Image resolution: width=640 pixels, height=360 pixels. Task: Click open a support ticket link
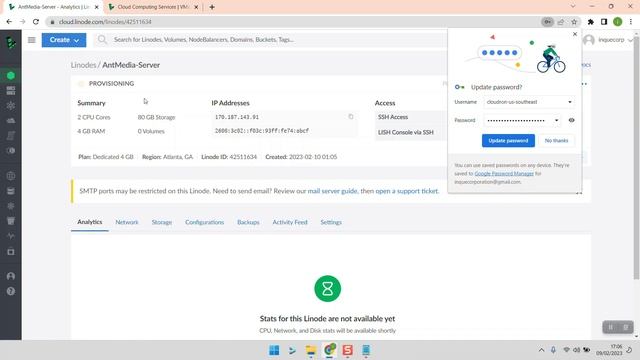pyautogui.click(x=407, y=191)
